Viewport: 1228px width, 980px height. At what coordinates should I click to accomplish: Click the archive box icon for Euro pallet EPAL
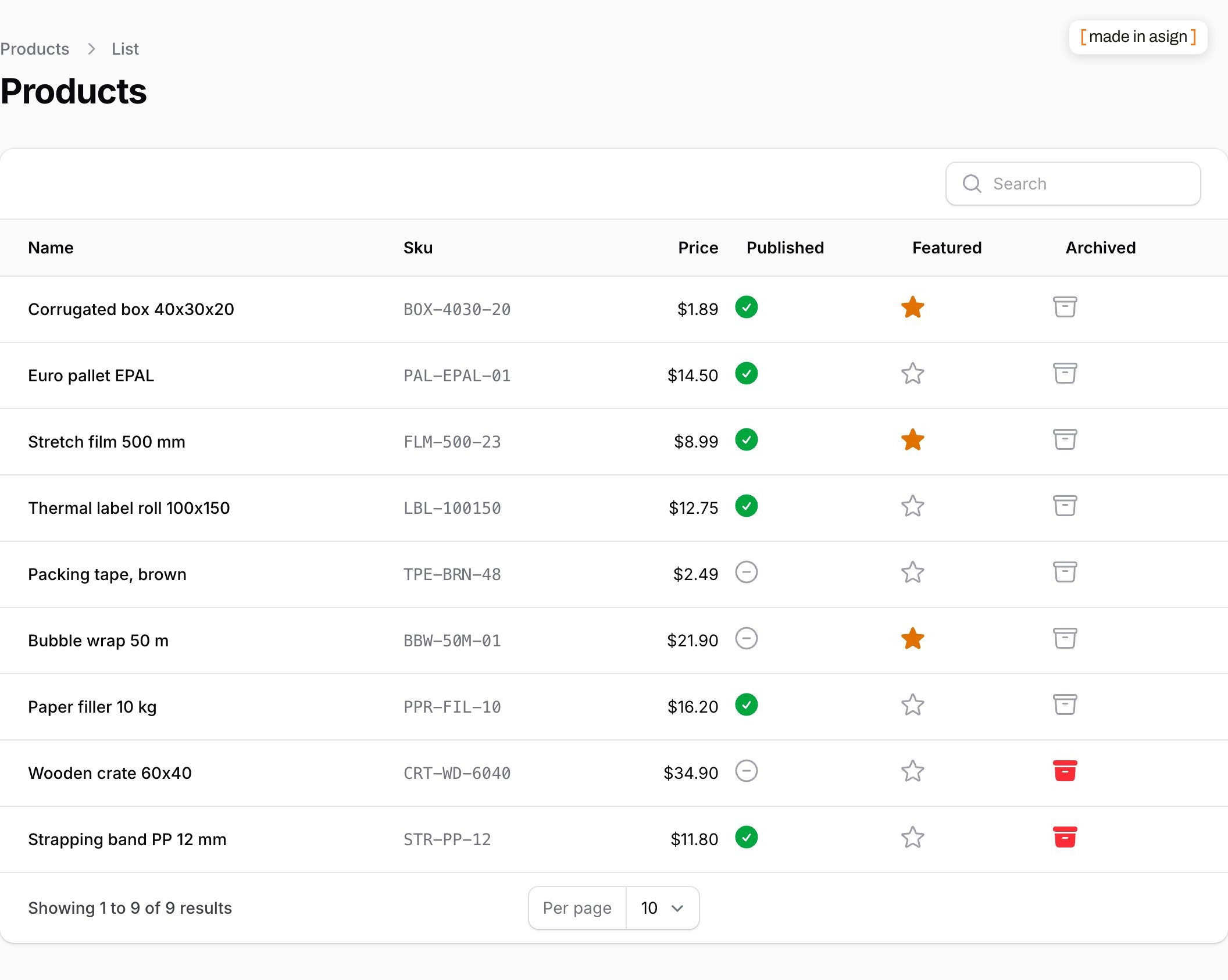pos(1065,373)
